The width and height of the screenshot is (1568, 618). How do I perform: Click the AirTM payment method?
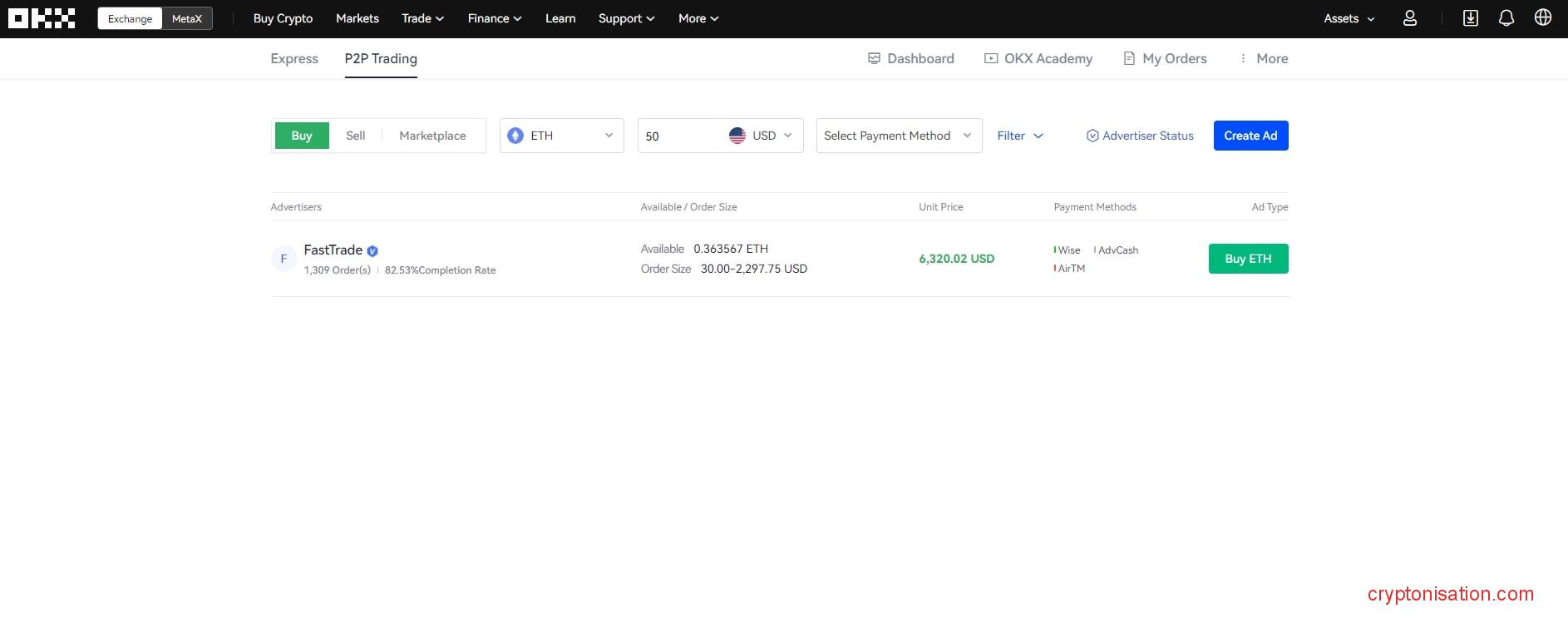click(x=1070, y=268)
